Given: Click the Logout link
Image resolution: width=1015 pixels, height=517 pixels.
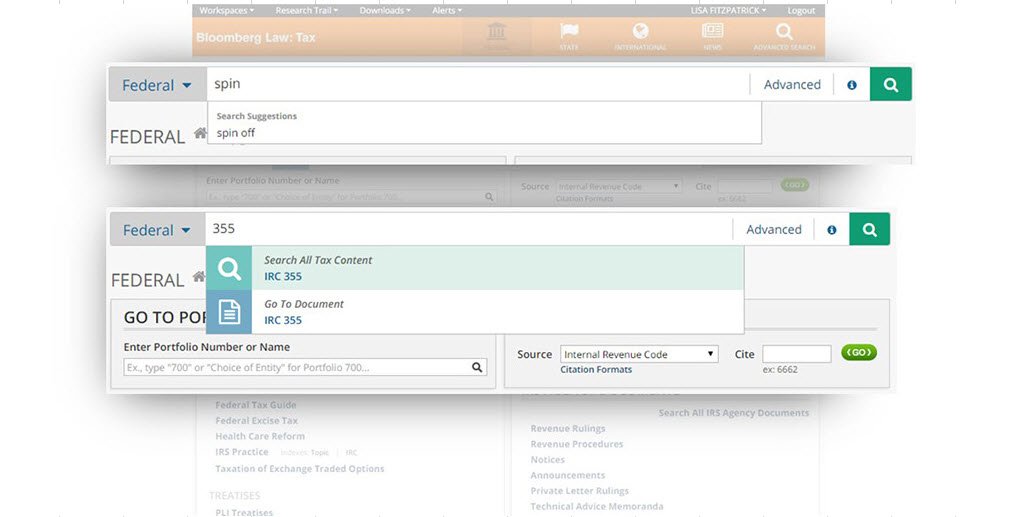Looking at the screenshot, I should (801, 10).
